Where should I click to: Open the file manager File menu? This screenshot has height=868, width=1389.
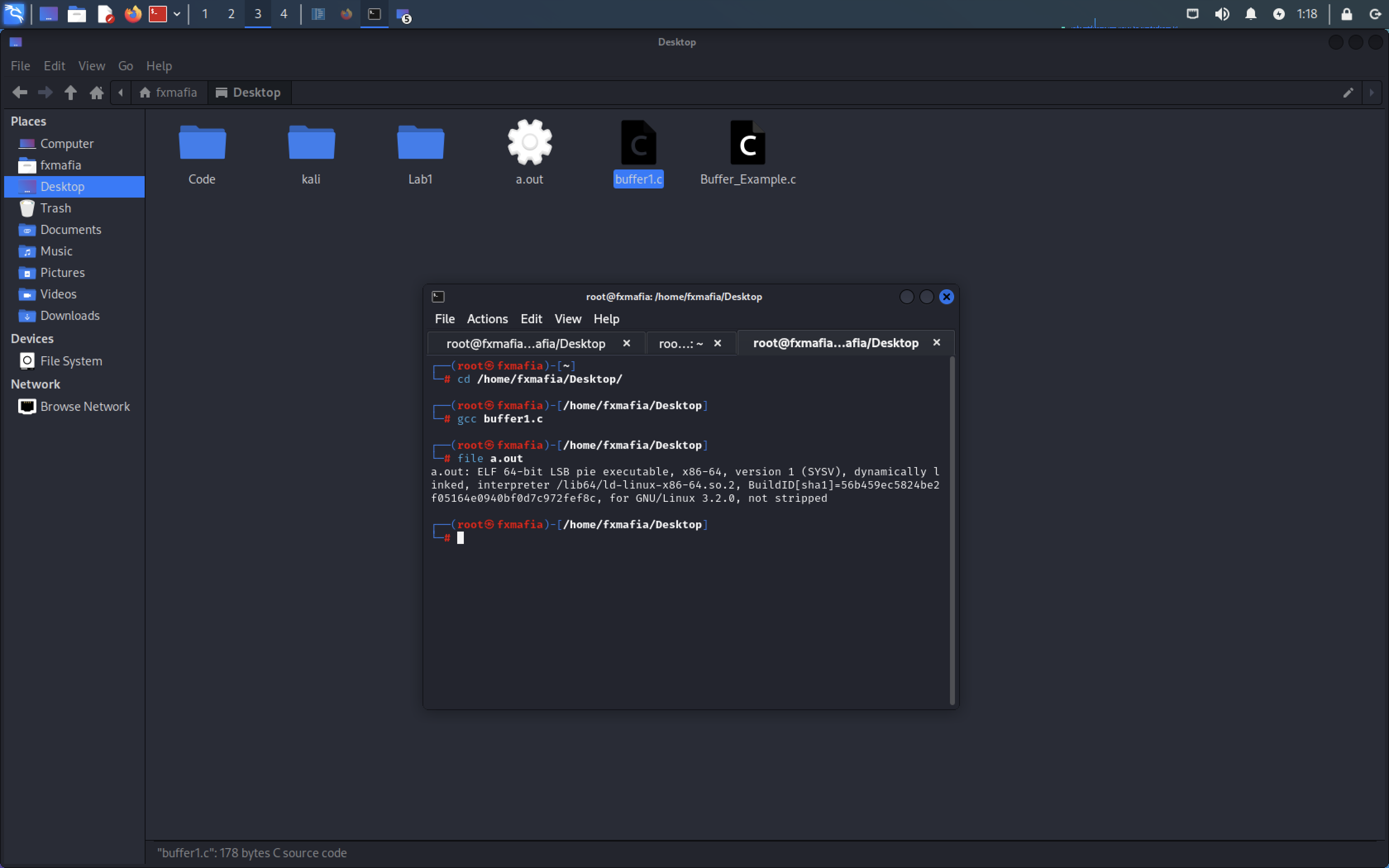21,66
